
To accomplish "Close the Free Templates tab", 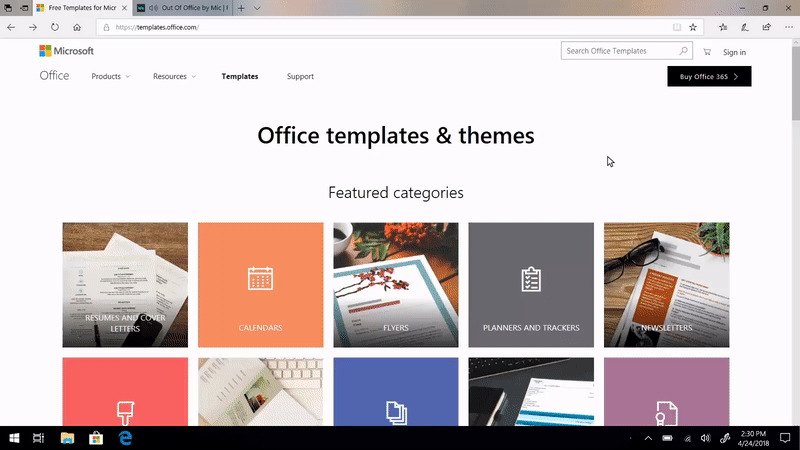I will [124, 8].
